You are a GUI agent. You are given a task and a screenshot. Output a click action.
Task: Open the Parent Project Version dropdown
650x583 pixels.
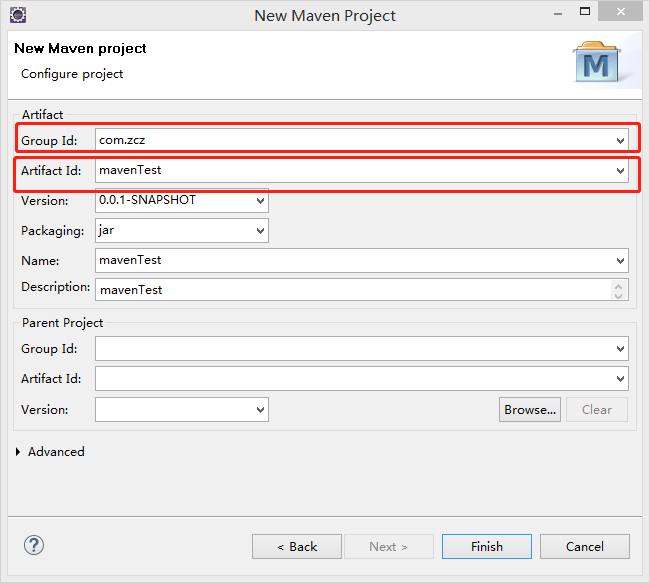tap(260, 410)
